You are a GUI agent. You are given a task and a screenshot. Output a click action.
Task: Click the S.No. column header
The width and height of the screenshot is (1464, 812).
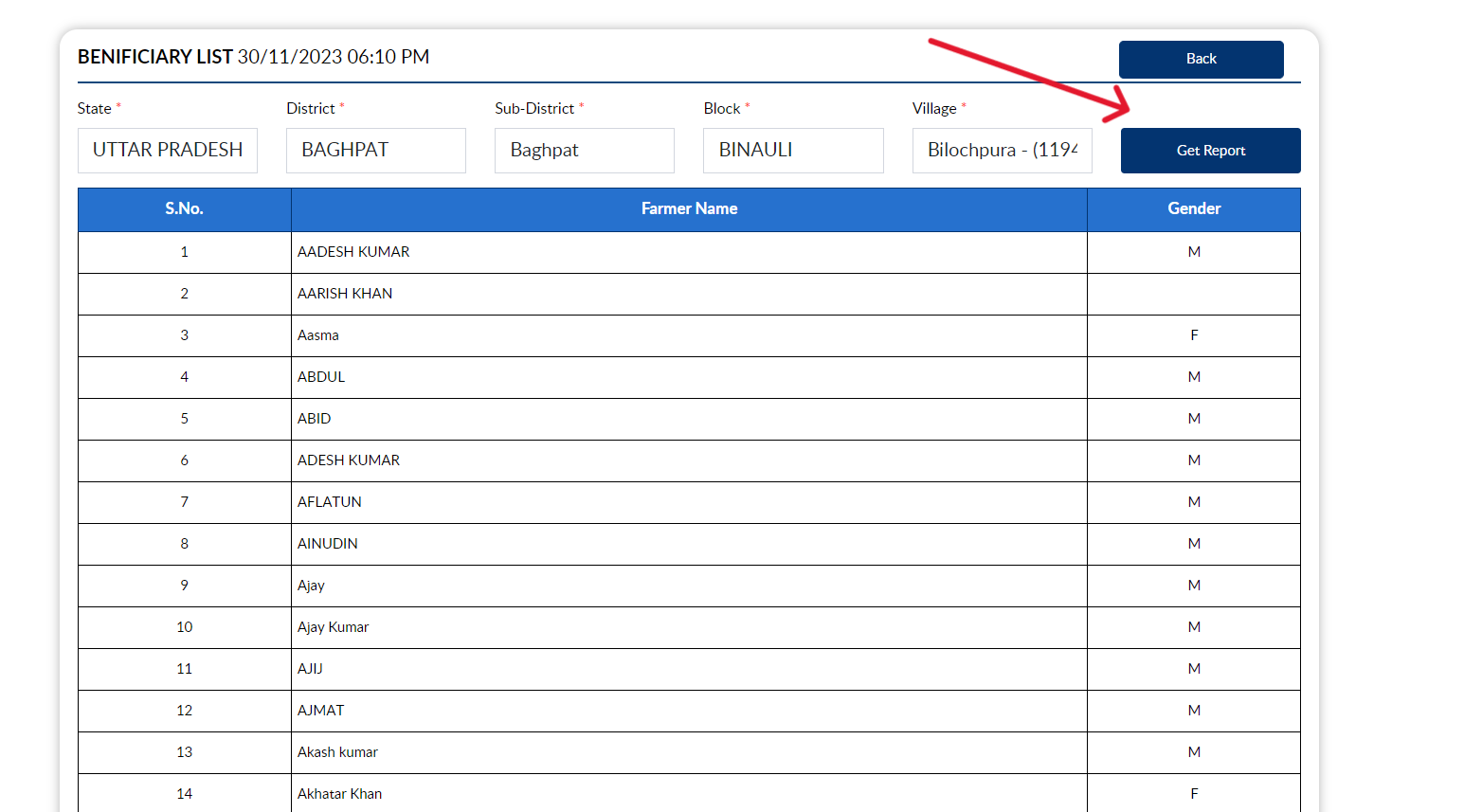tap(184, 208)
